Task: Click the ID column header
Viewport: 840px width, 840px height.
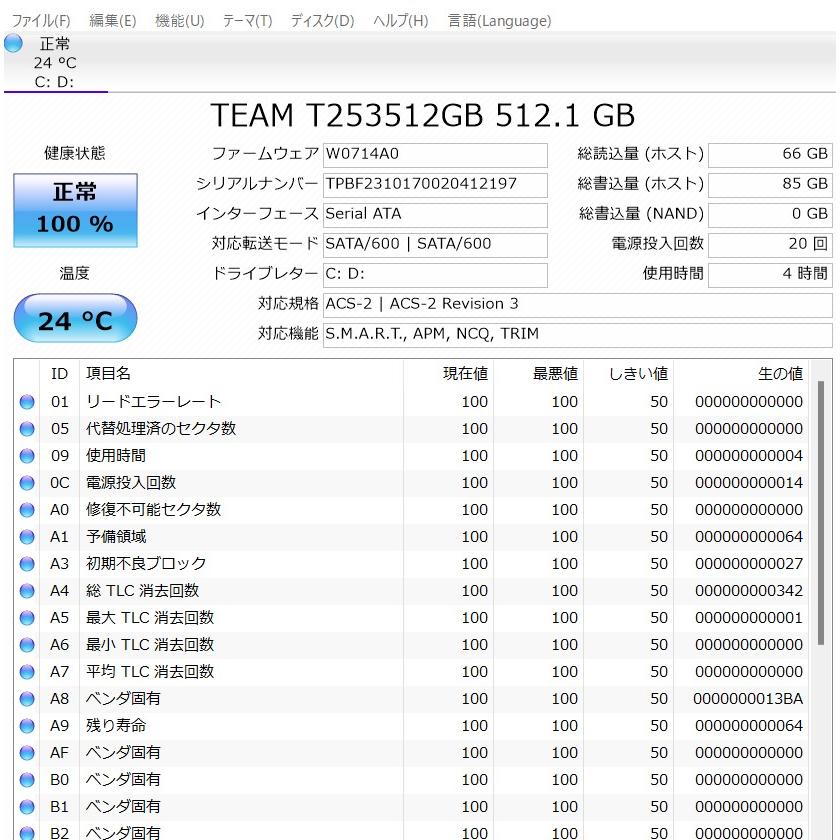Action: [59, 373]
